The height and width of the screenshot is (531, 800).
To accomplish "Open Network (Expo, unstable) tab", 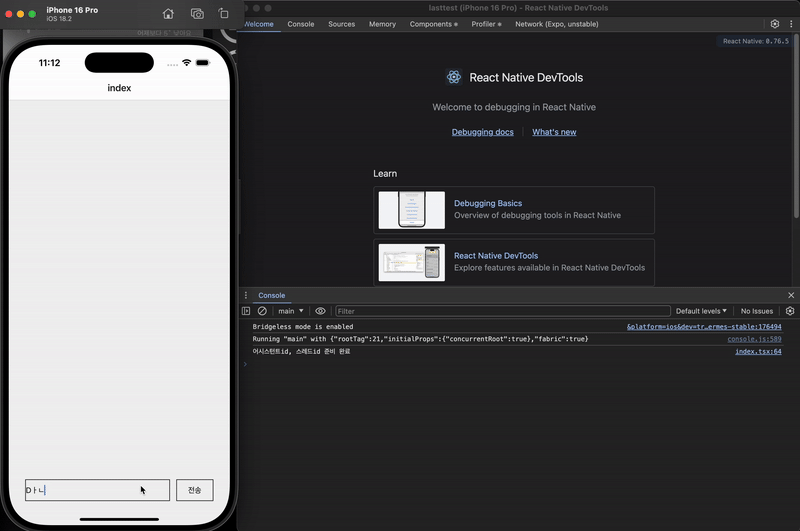I will point(557,24).
